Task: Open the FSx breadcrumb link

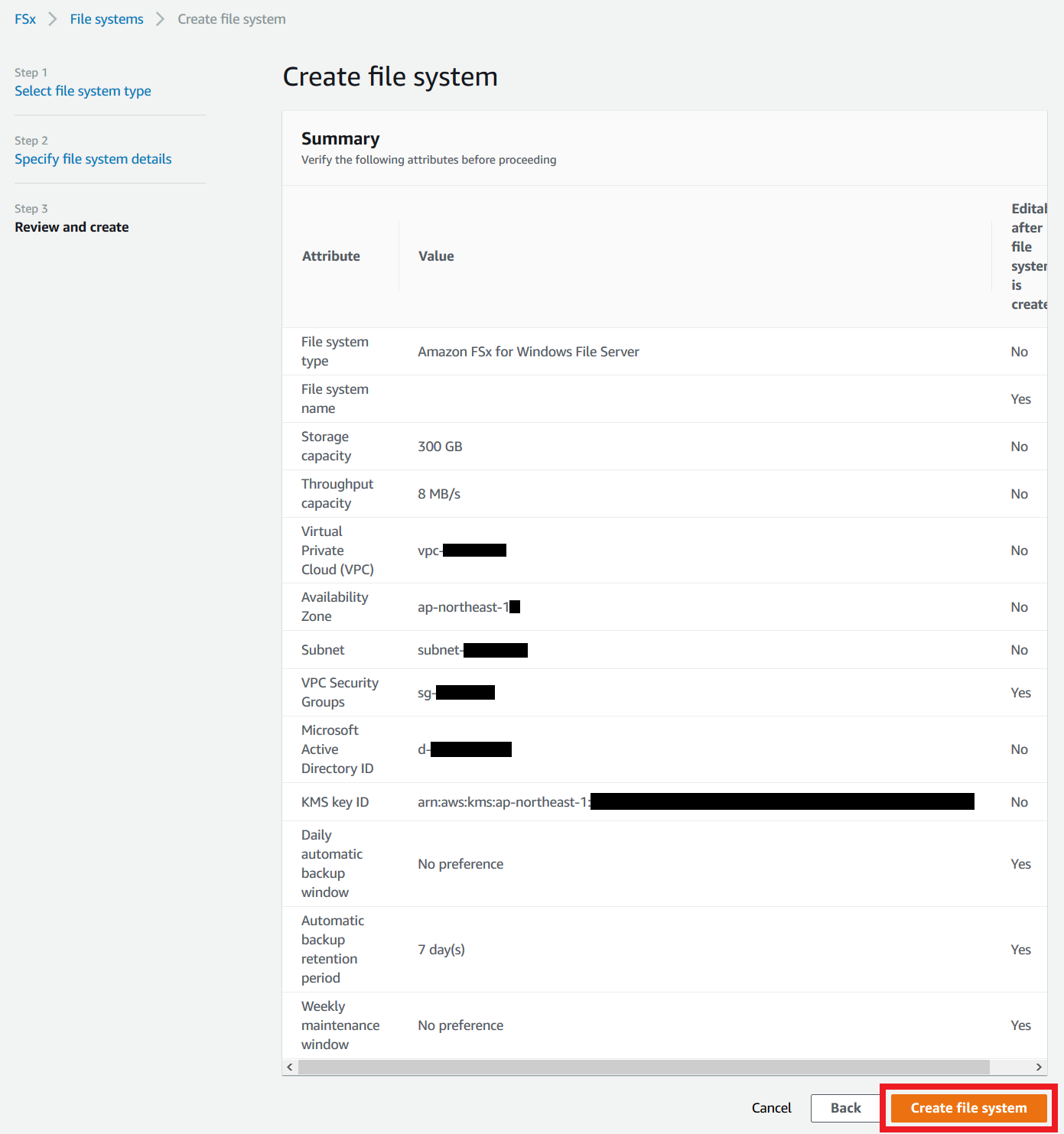Action: click(x=25, y=19)
